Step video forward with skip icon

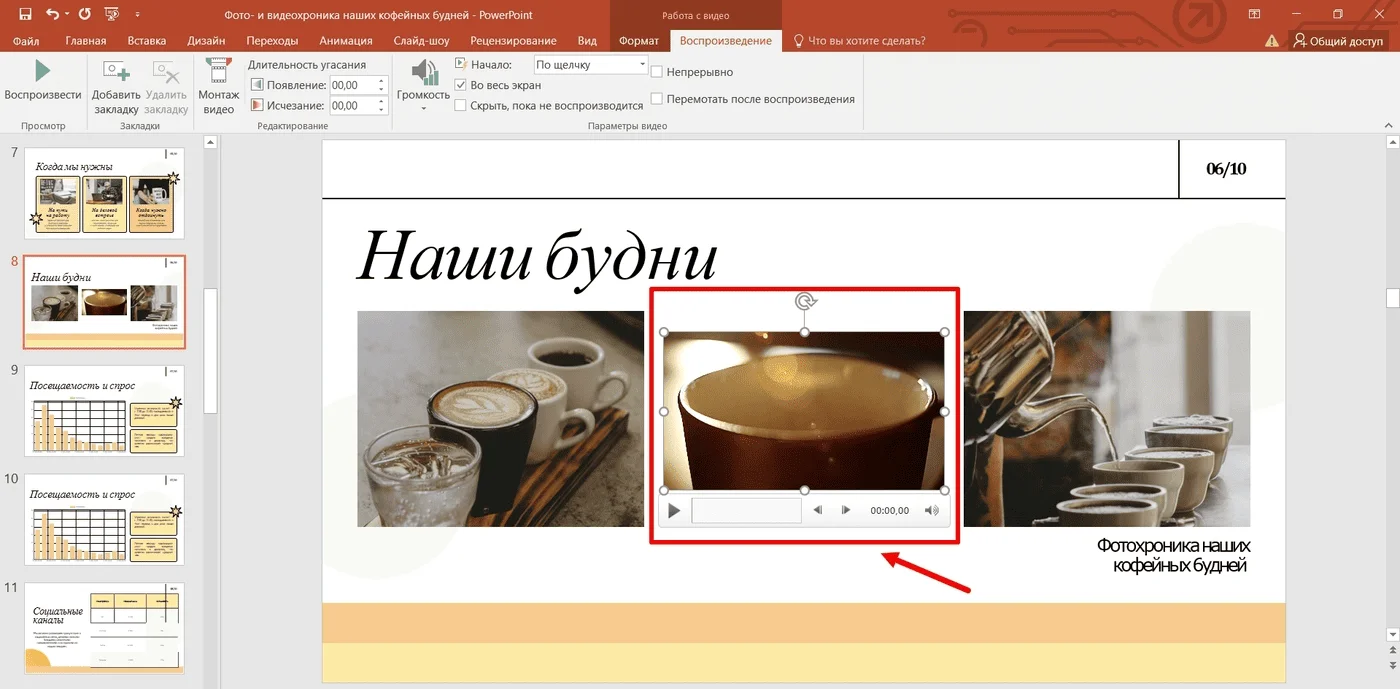[x=846, y=511]
